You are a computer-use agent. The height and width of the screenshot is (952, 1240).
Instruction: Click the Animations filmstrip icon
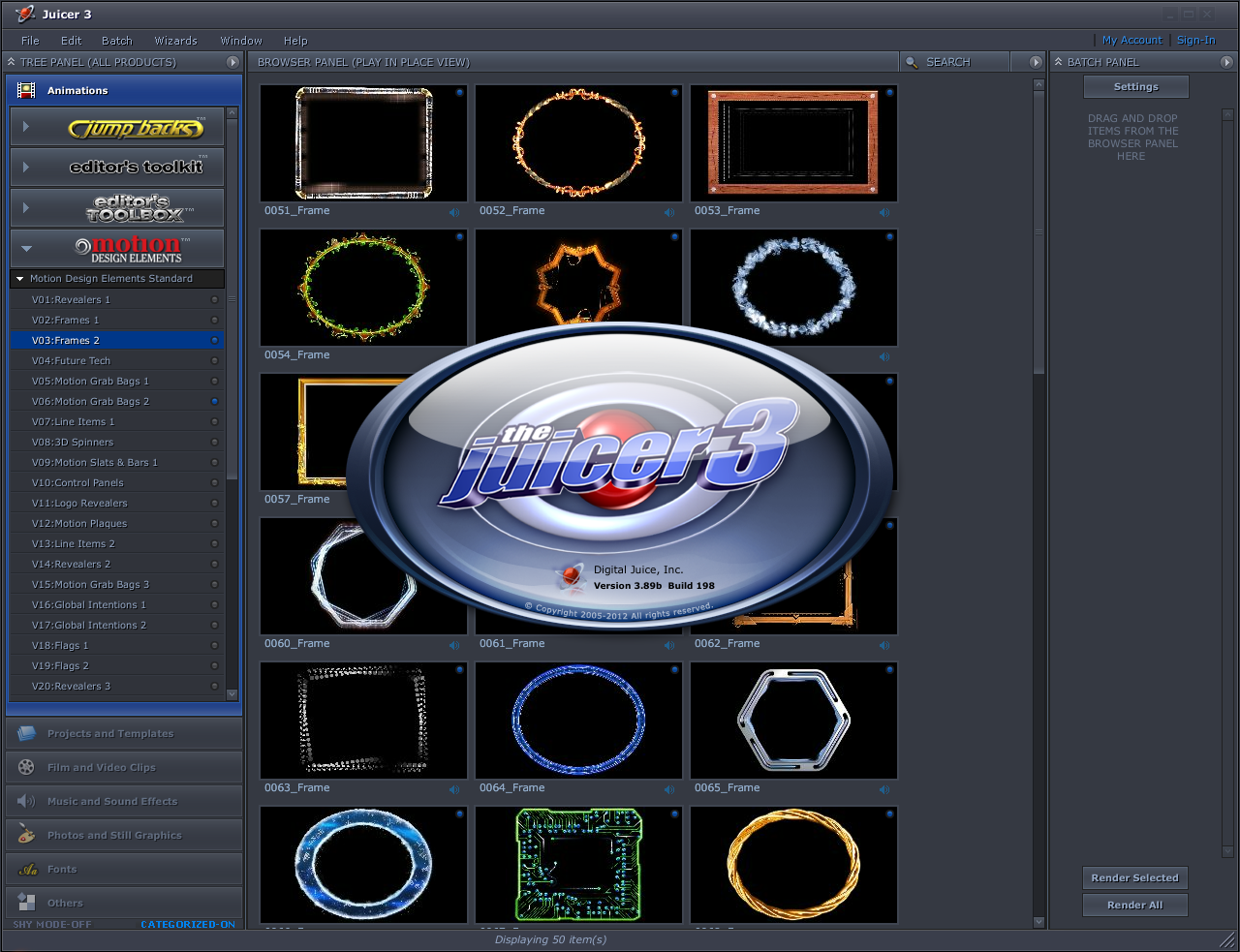(x=27, y=90)
